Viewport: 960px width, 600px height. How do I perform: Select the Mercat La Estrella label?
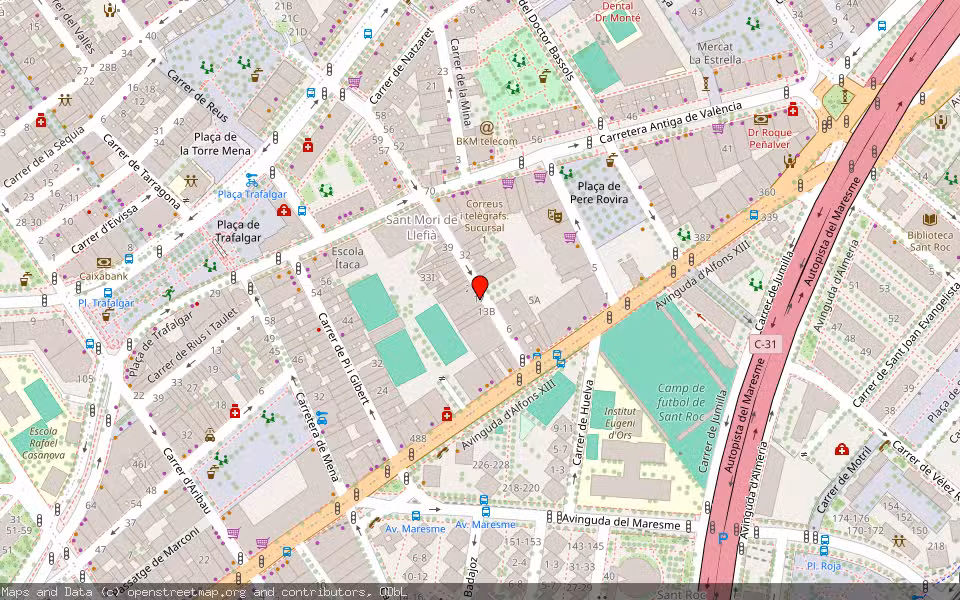click(716, 54)
